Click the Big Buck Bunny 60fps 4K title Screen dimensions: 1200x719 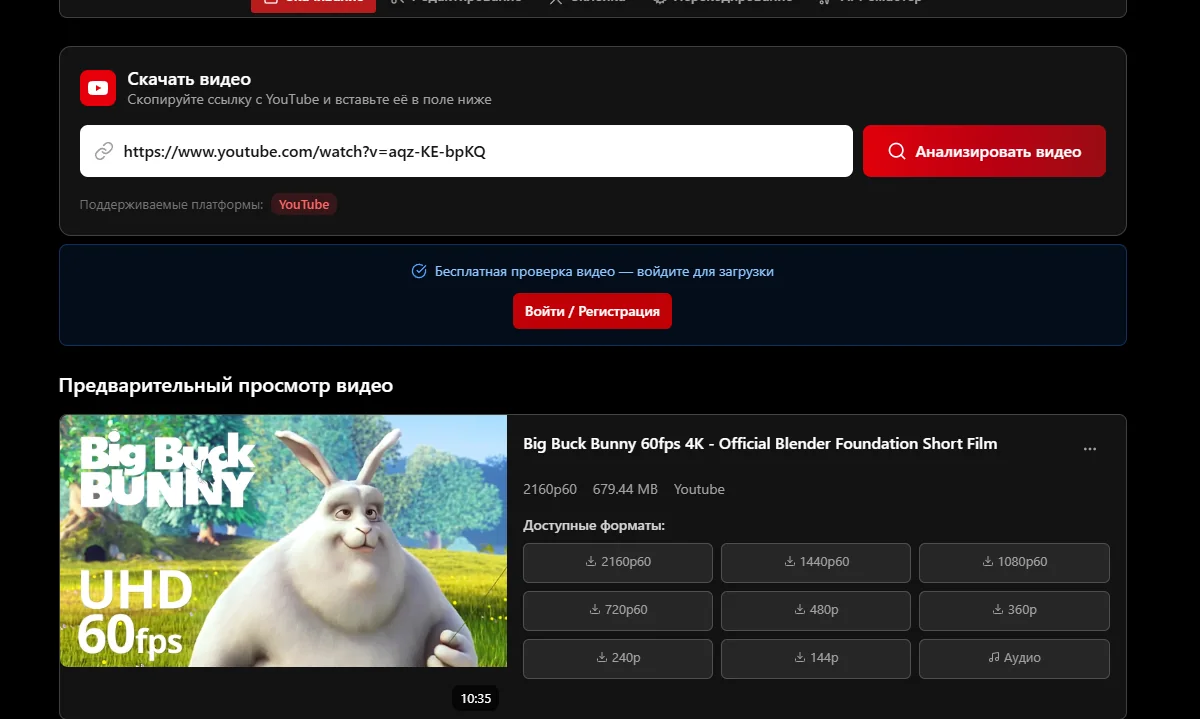pyautogui.click(x=760, y=443)
